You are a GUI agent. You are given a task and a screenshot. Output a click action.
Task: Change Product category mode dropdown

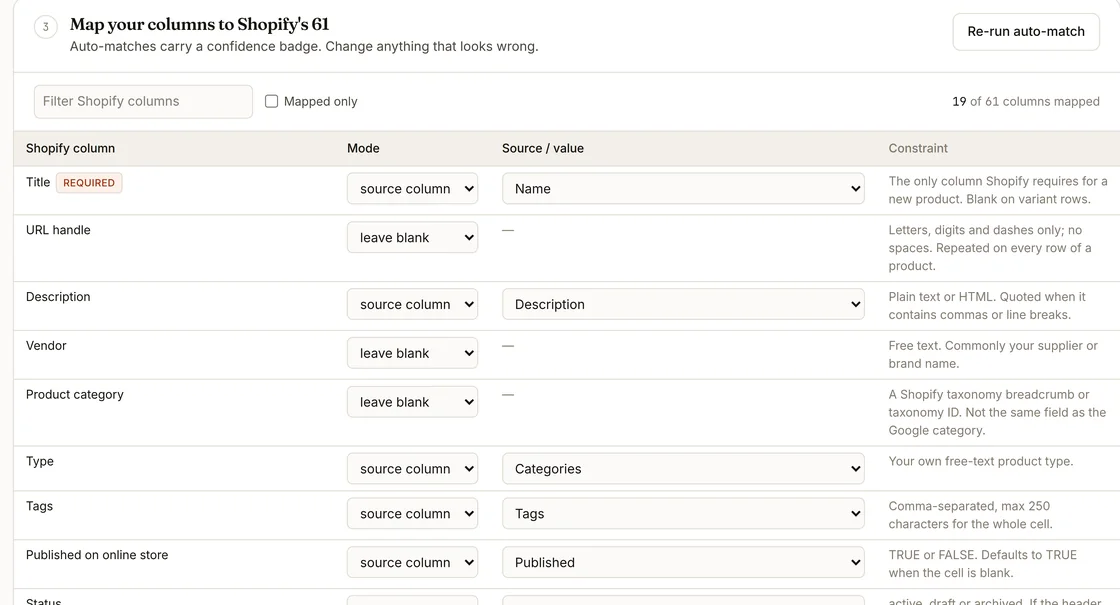click(412, 402)
